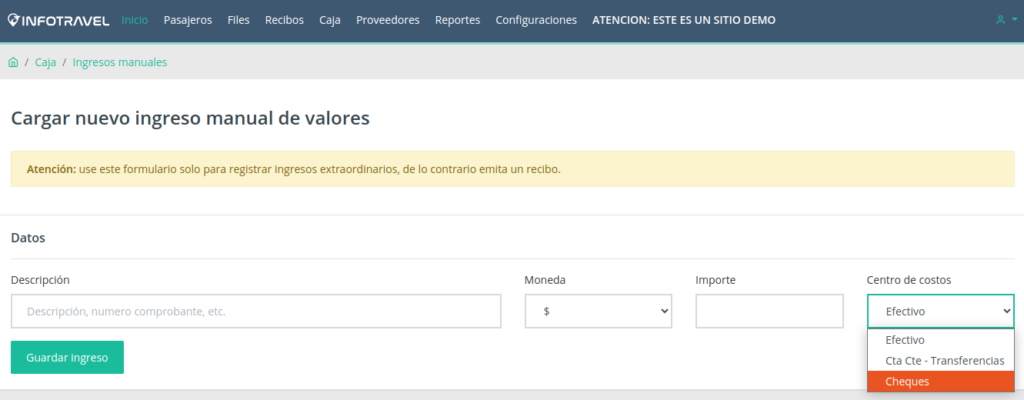
Task: Collapse the Centro de costos dropdown
Action: (940, 311)
